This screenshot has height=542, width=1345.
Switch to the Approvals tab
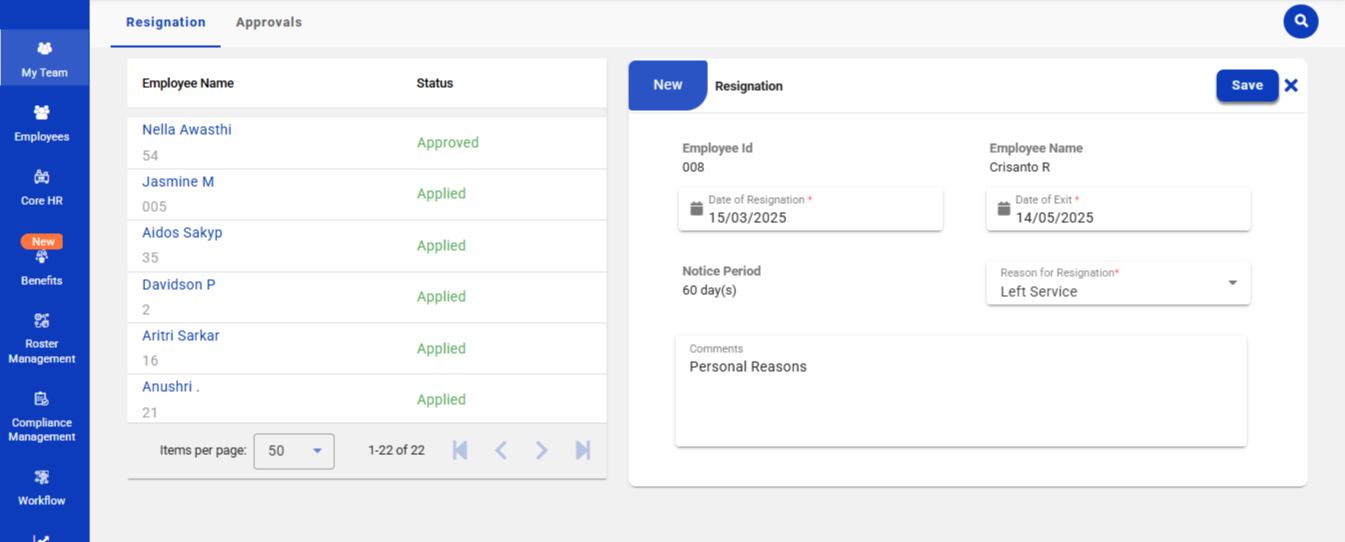point(268,22)
